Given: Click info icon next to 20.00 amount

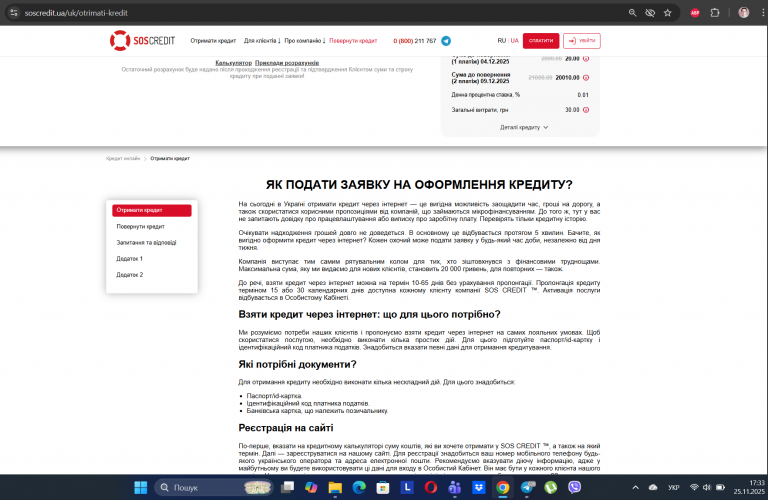Looking at the screenshot, I should click(586, 58).
